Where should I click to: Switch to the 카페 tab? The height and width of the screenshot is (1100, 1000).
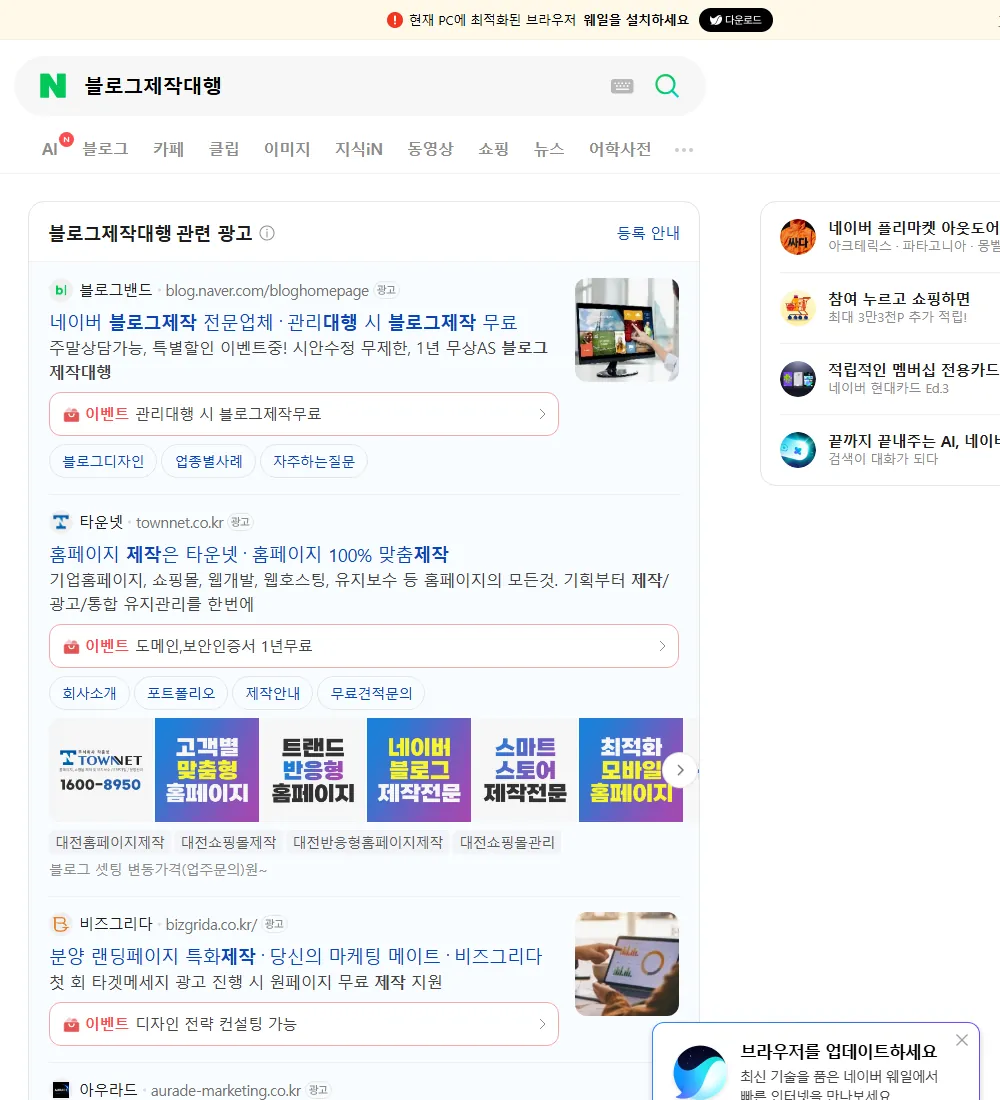pyautogui.click(x=168, y=149)
